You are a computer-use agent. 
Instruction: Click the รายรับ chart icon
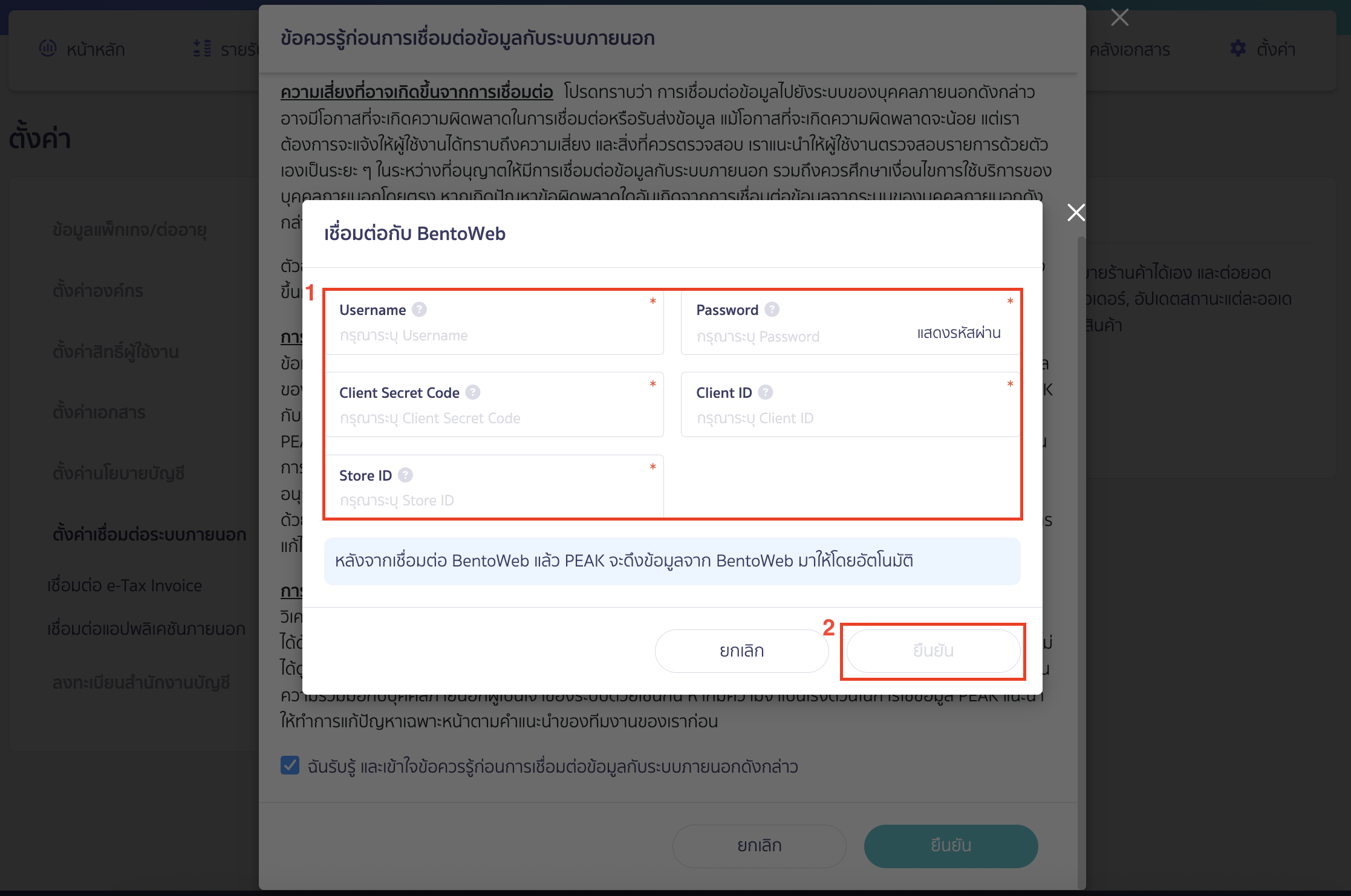point(201,48)
